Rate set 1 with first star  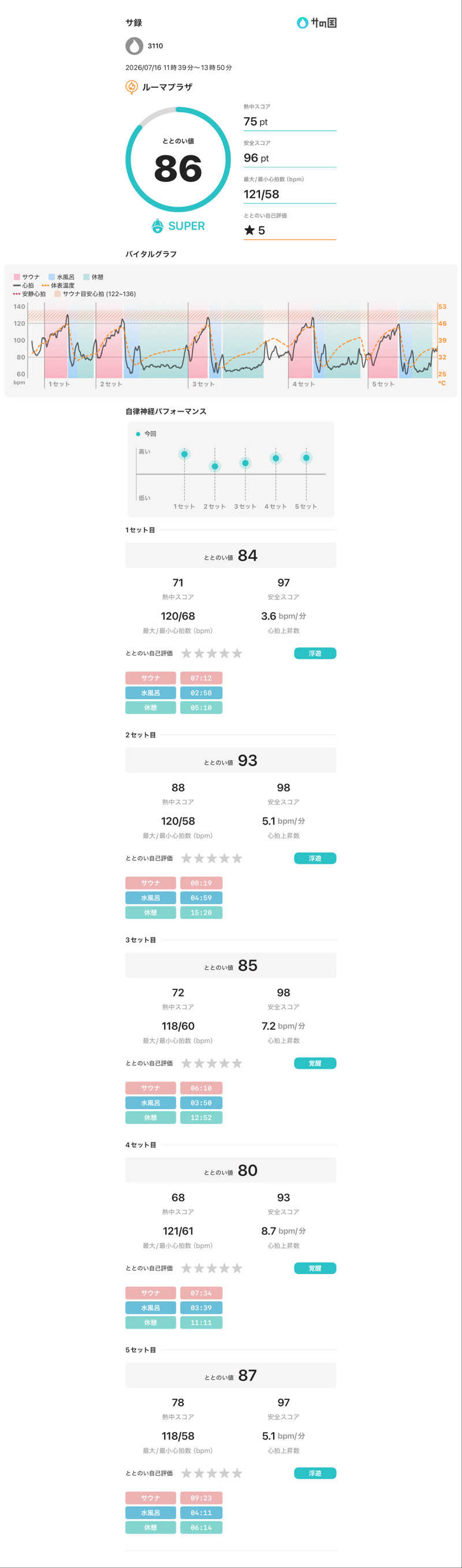pos(187,653)
